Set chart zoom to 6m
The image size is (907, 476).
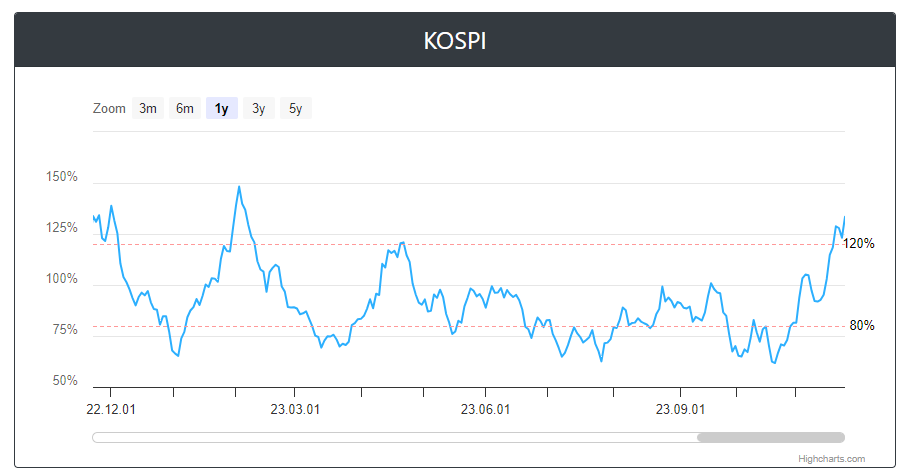coord(185,109)
